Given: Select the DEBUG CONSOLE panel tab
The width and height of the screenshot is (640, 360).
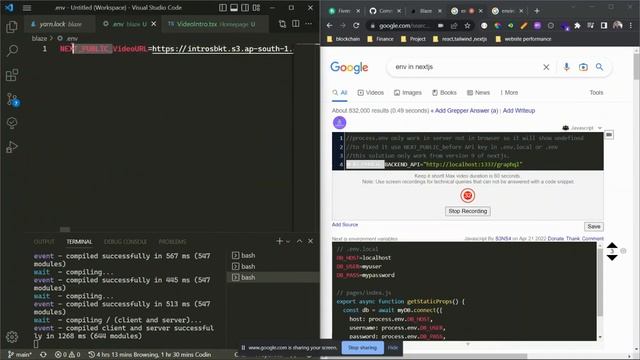Looking at the screenshot, I should point(125,242).
